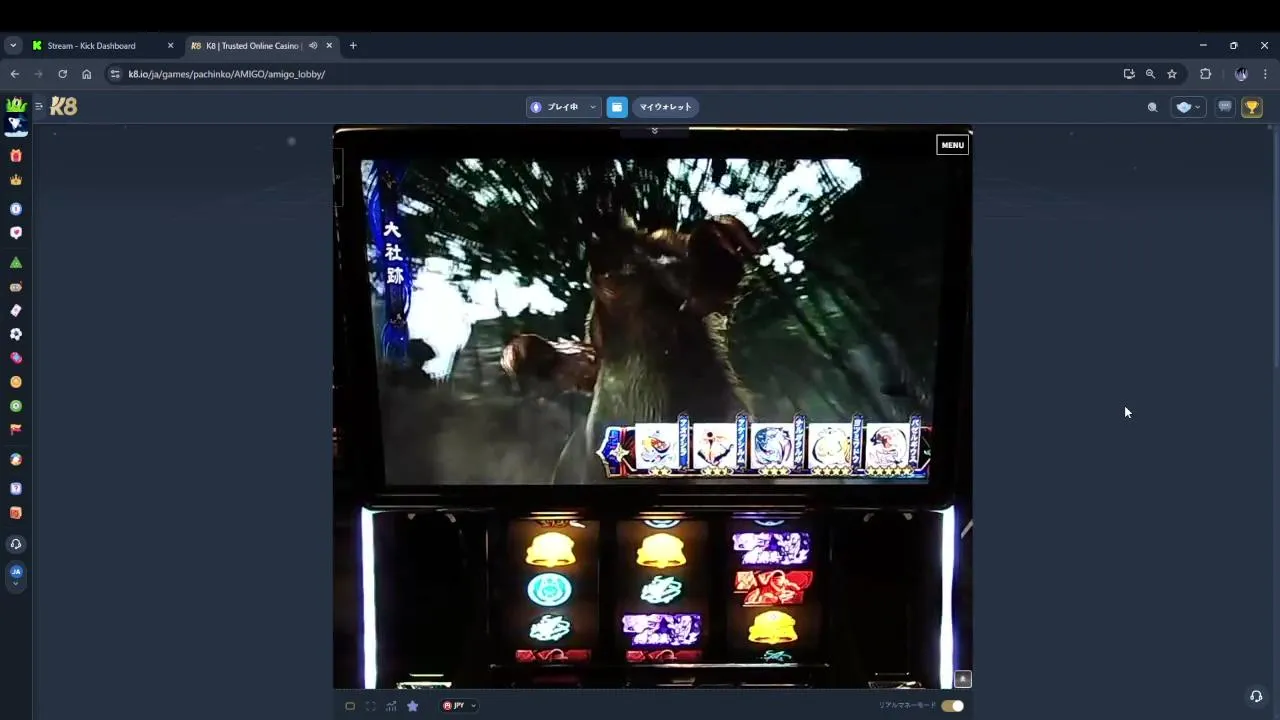Click the right slot reel

click(x=772, y=590)
